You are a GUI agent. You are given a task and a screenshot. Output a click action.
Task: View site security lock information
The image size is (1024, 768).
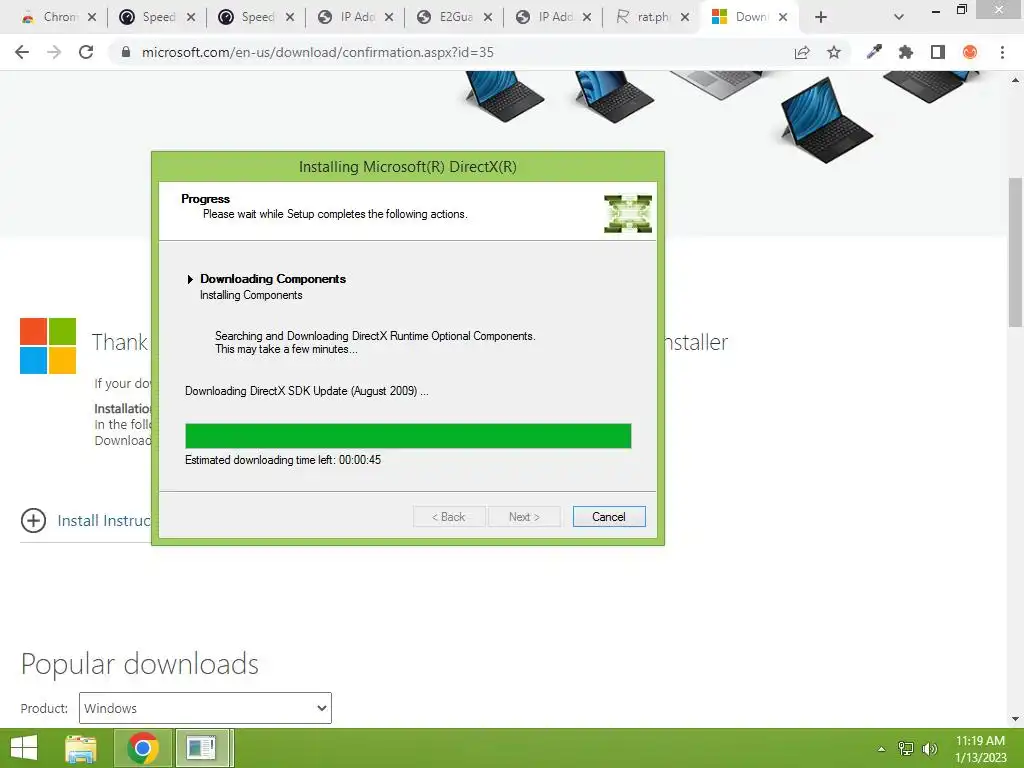(126, 52)
